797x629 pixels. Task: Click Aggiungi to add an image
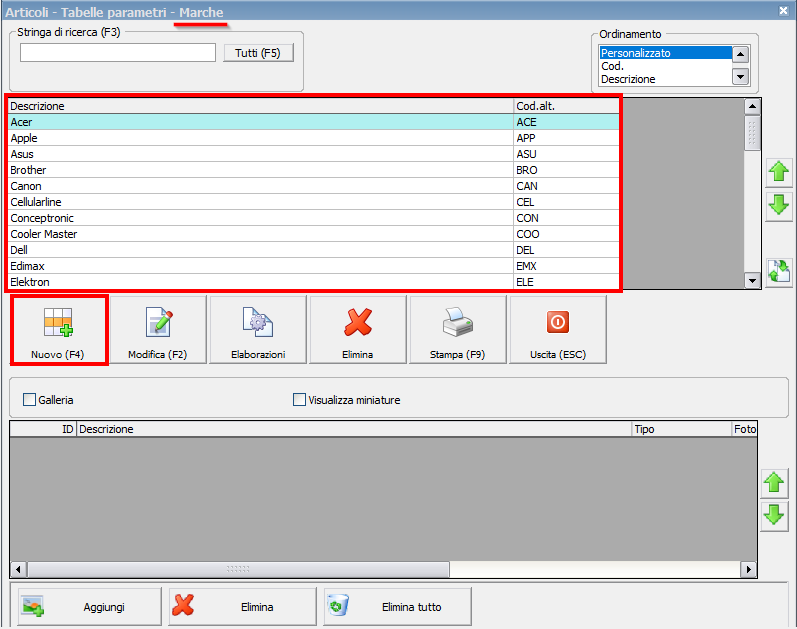89,607
